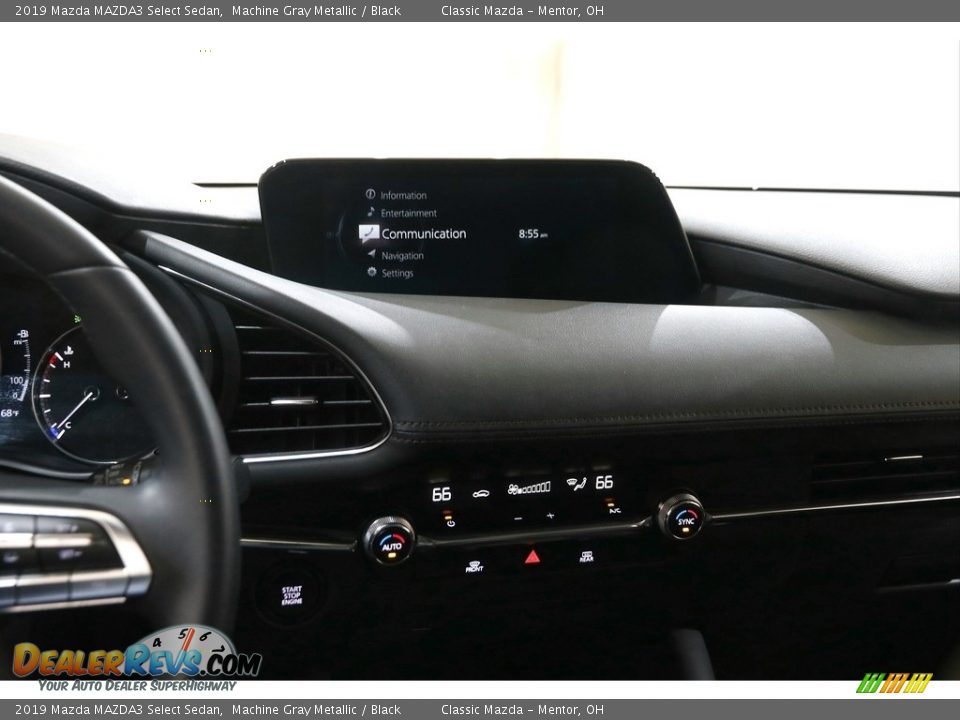The image size is (960, 720).
Task: Go to Settings in the infotainment menu
Action: [397, 273]
